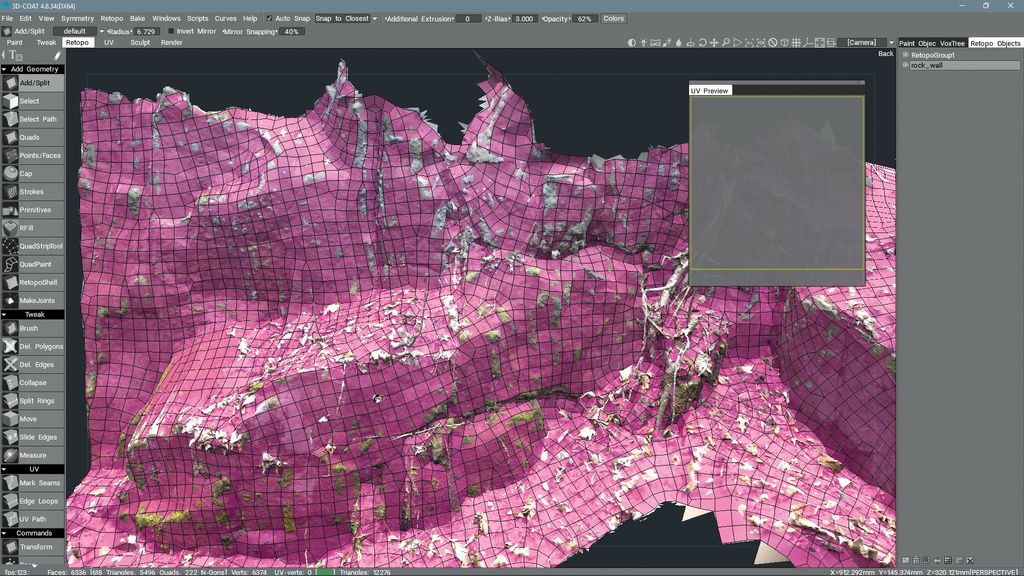
Task: Open the Symmetry menu
Action: pyautogui.click(x=77, y=18)
